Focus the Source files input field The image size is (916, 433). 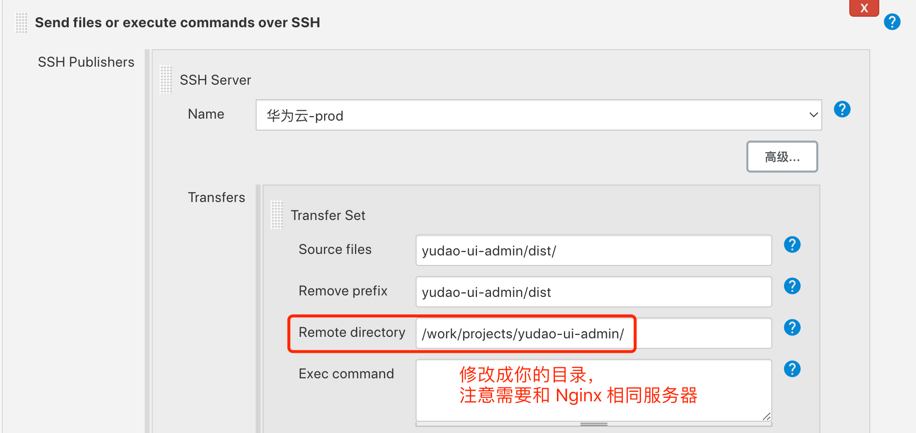click(x=593, y=250)
